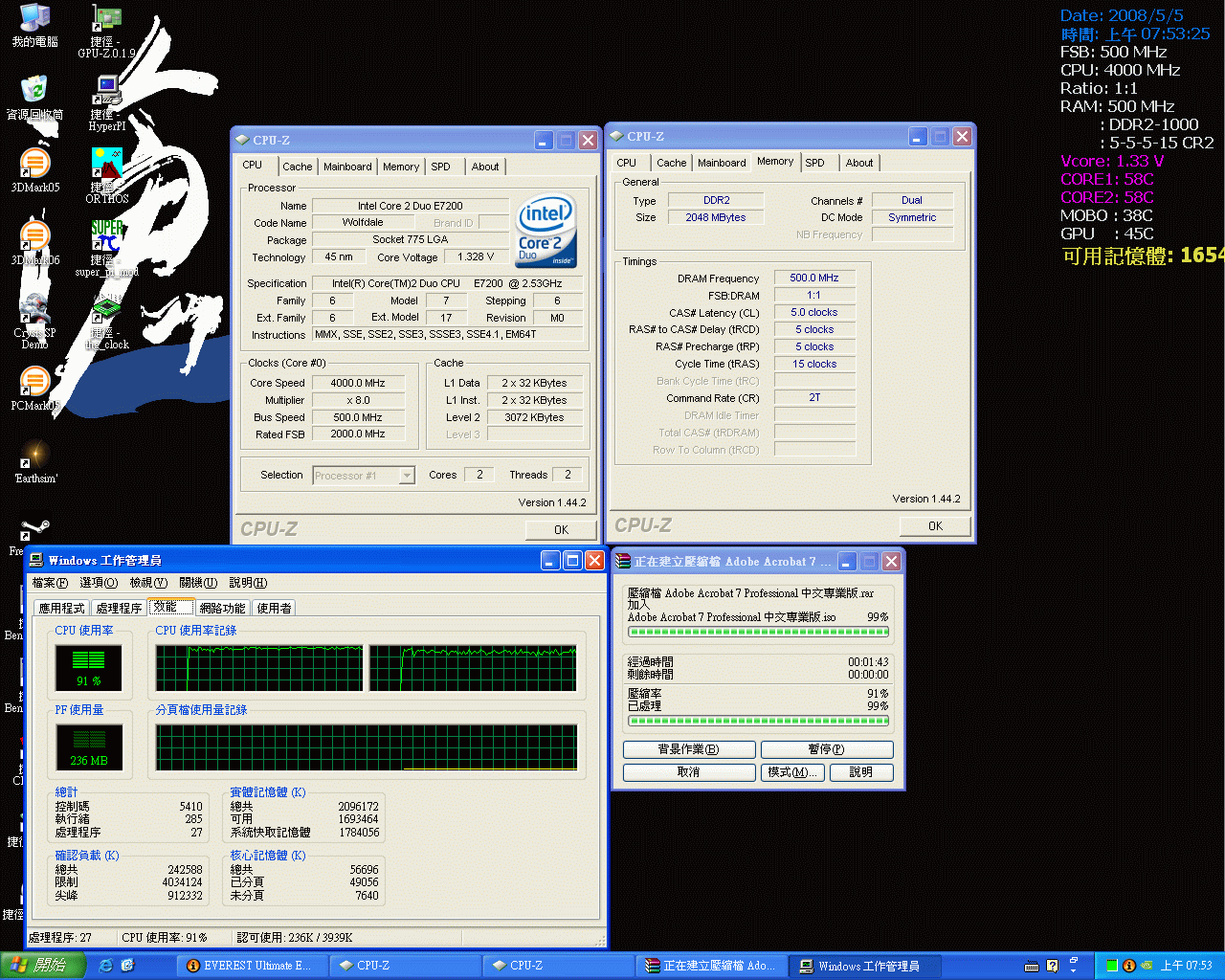Click the second quick launch browser icon
This screenshot has width=1225, height=980.
point(127,966)
